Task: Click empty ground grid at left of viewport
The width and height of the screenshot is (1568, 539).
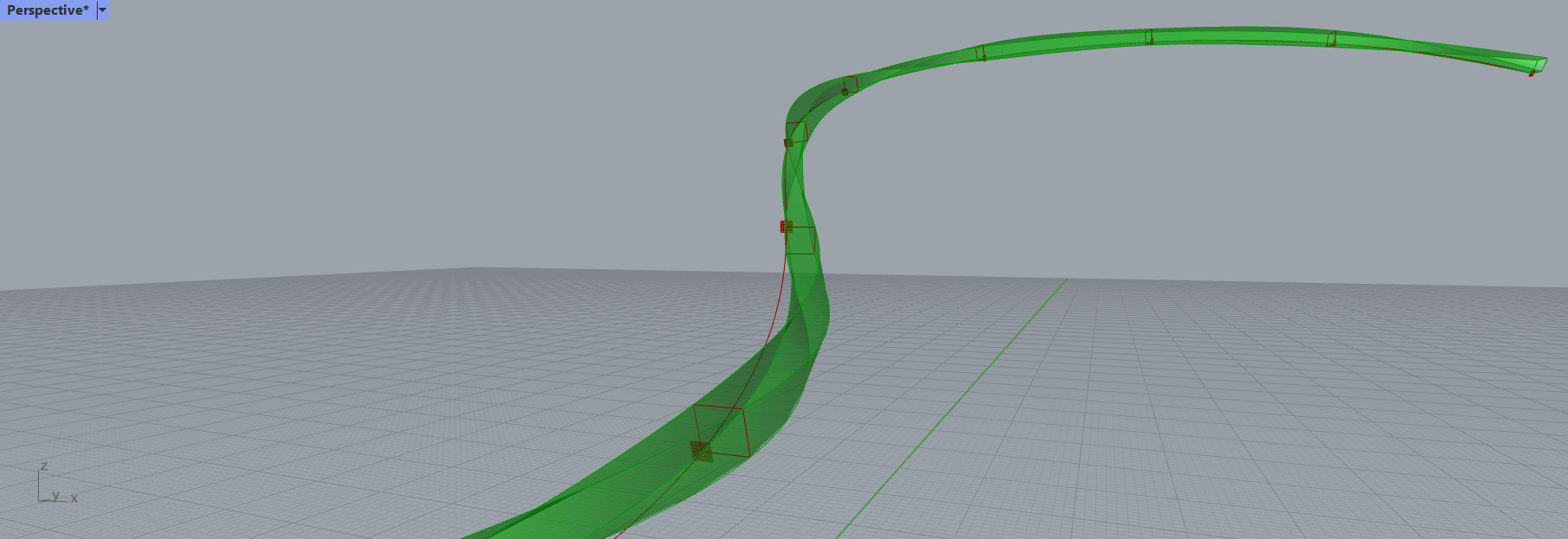Action: pyautogui.click(x=216, y=389)
